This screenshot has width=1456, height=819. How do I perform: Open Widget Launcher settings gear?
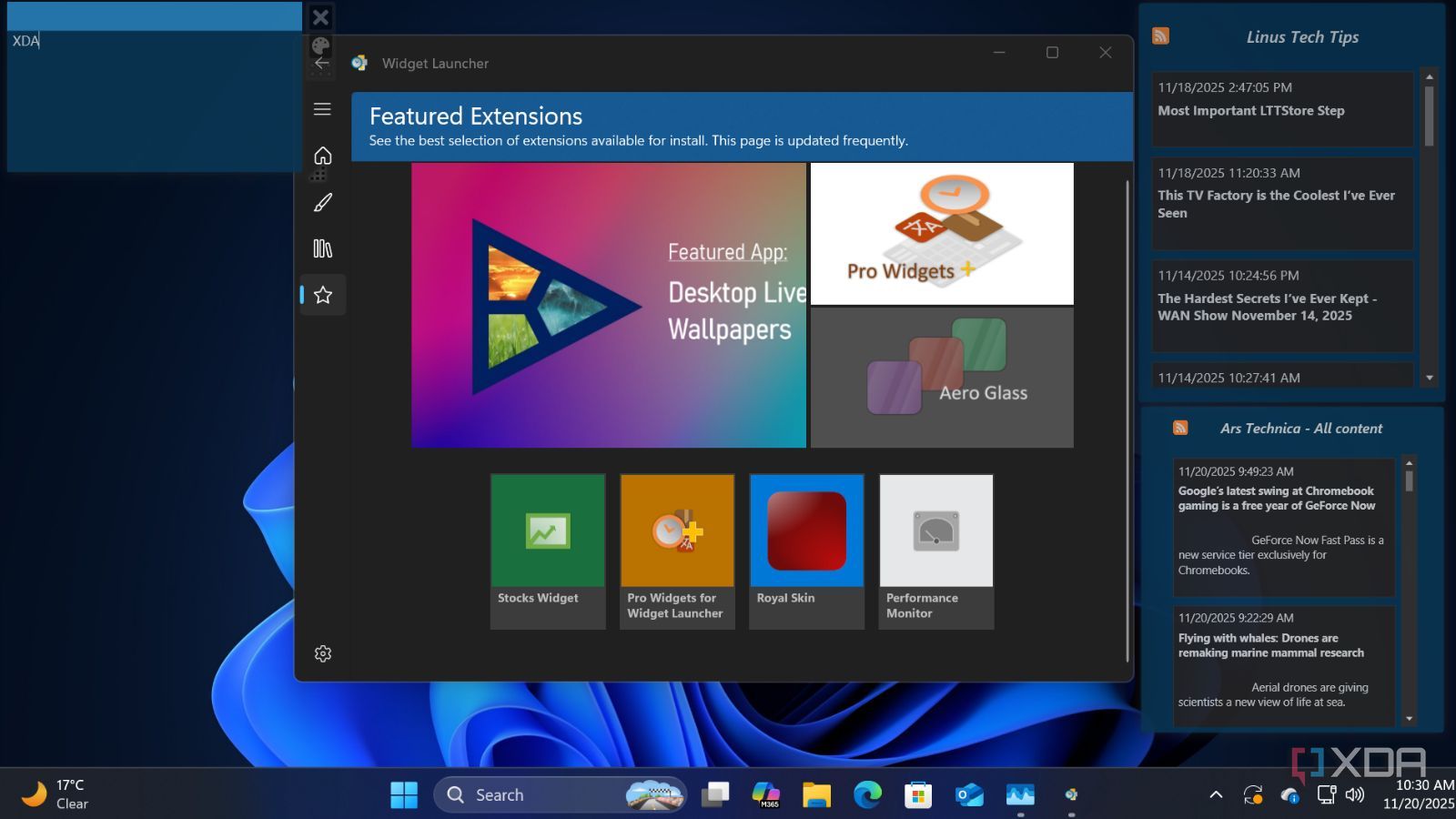tap(322, 653)
